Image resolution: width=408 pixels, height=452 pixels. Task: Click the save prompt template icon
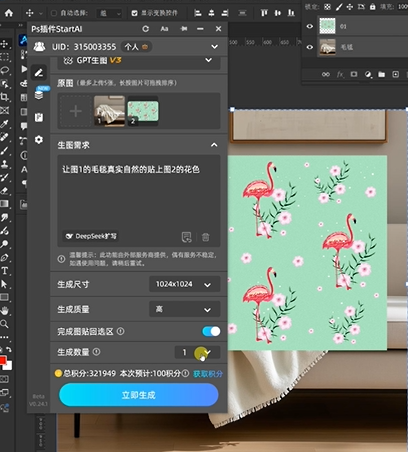[186, 237]
